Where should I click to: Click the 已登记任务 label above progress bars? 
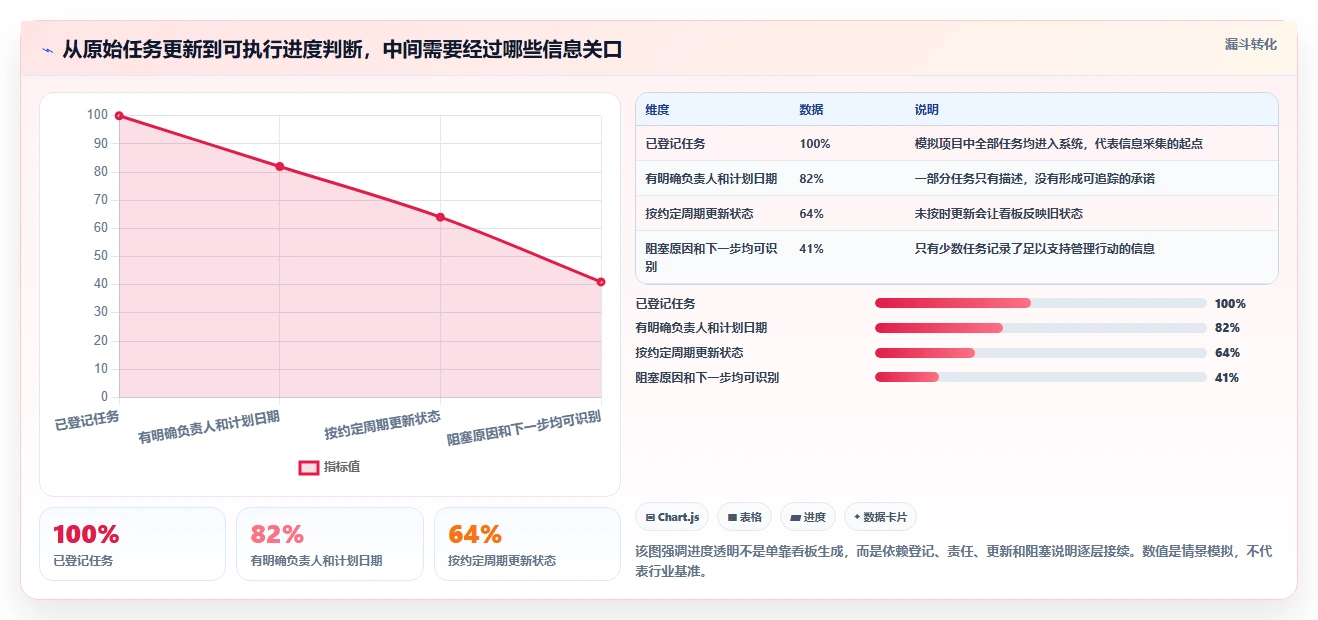[665, 304]
